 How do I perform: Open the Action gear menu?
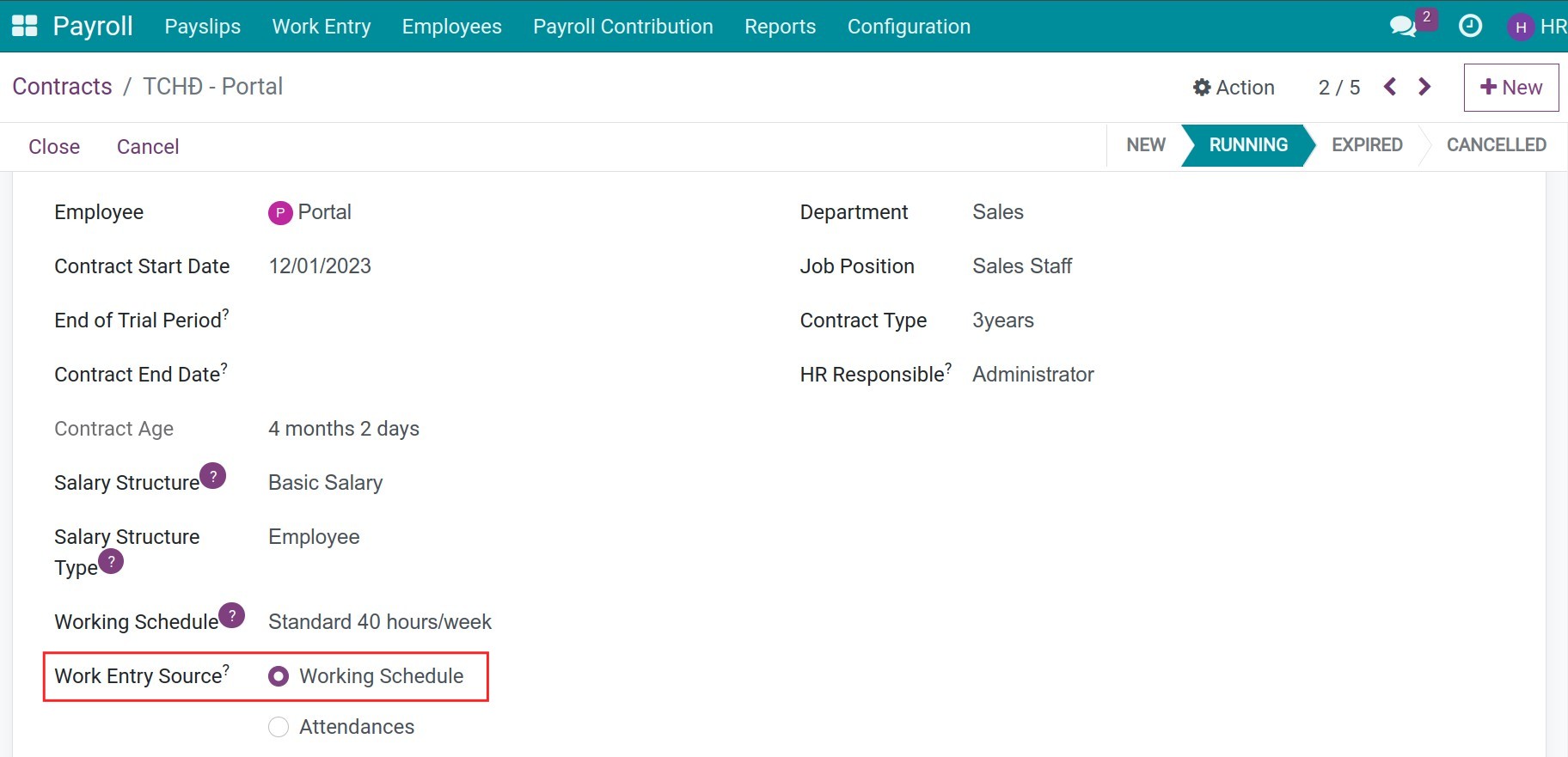[1234, 88]
